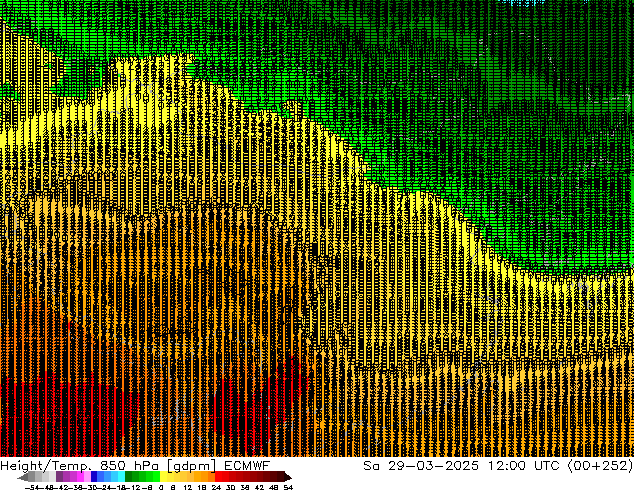Click the '12' label on the legend scale
This screenshot has height=490, width=634.
pos(188,487)
